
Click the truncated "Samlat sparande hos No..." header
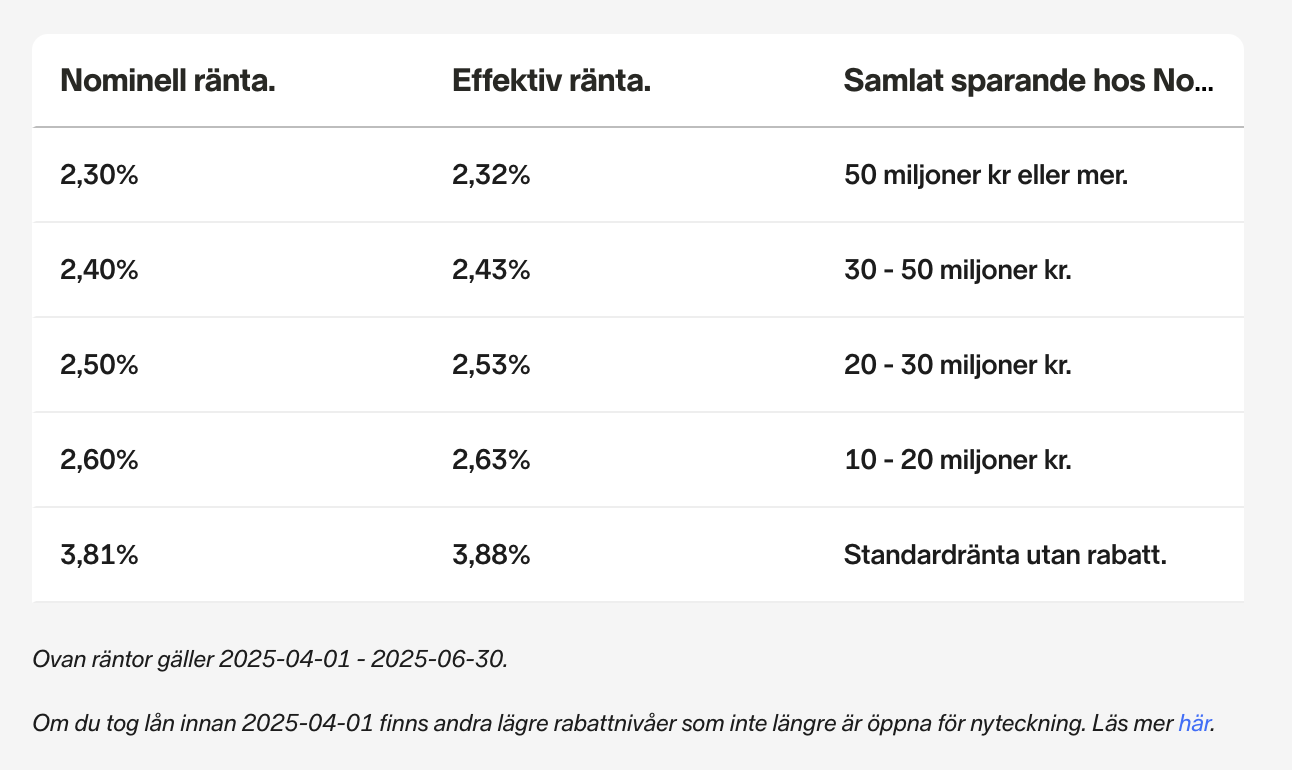[1028, 81]
